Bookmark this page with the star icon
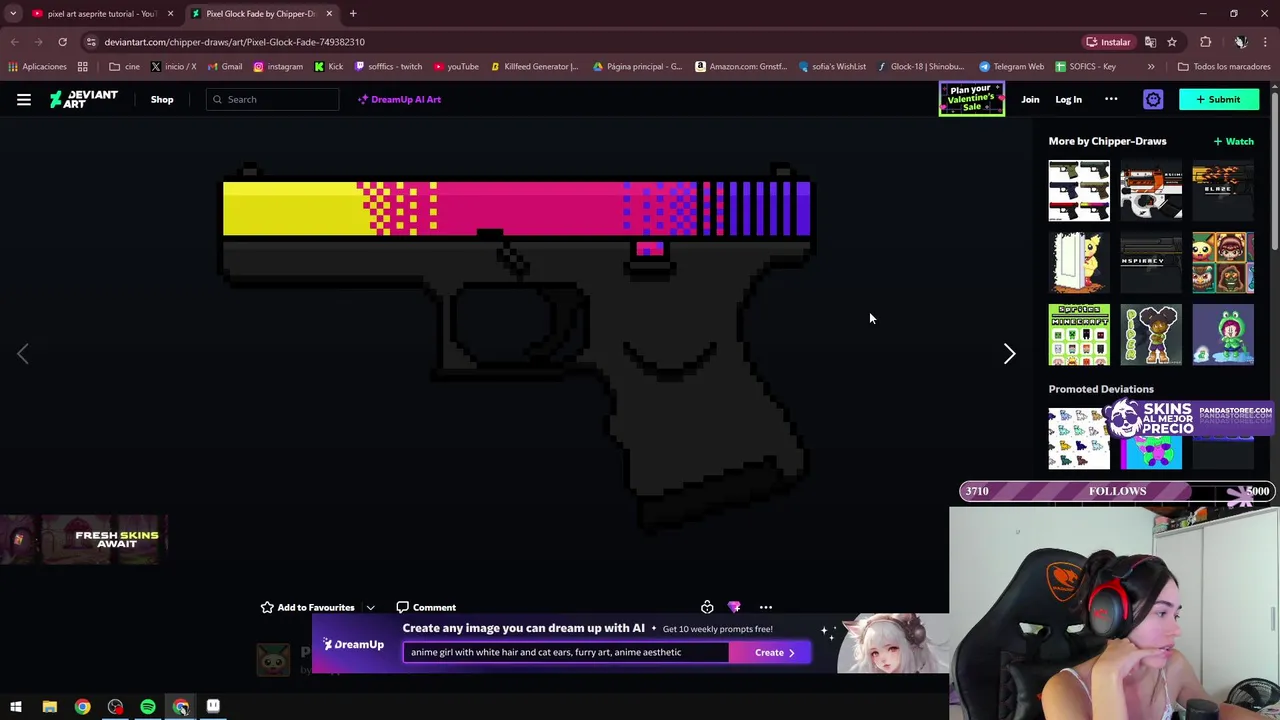 (1172, 42)
